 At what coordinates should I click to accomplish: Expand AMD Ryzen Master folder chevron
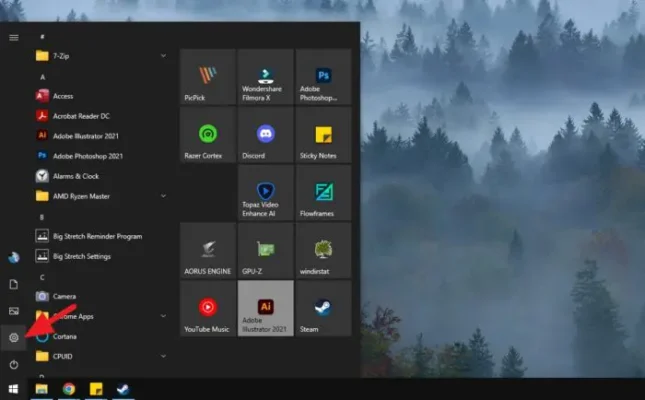point(163,196)
